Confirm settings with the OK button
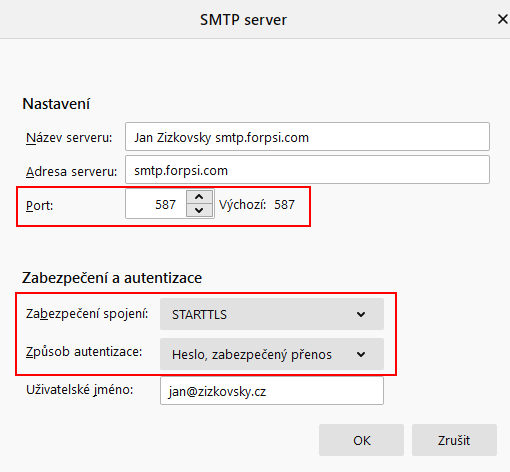 pyautogui.click(x=361, y=440)
